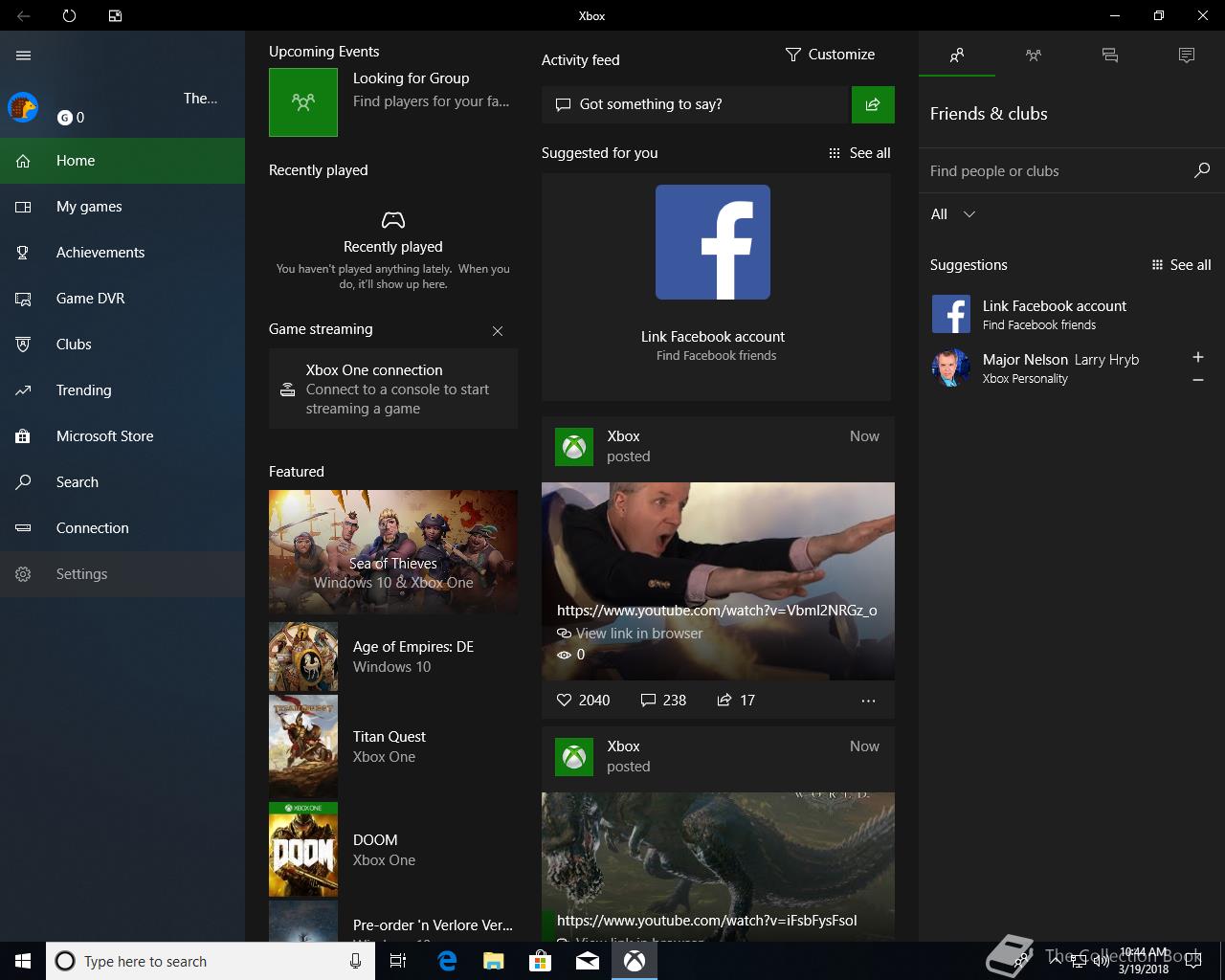Go to Achievements page
1225x980 pixels.
pyautogui.click(x=122, y=253)
